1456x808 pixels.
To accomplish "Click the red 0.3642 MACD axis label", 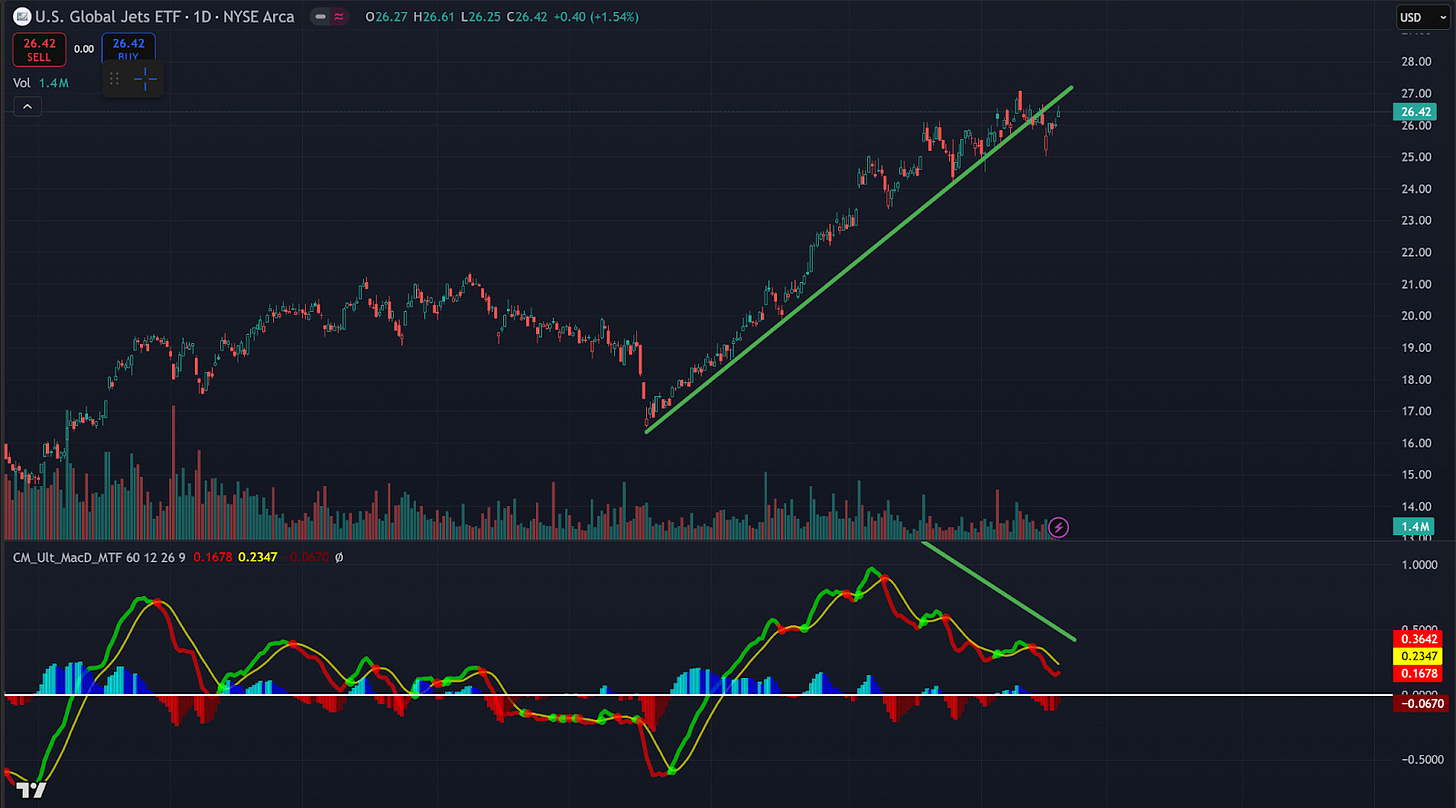I will point(1418,638).
